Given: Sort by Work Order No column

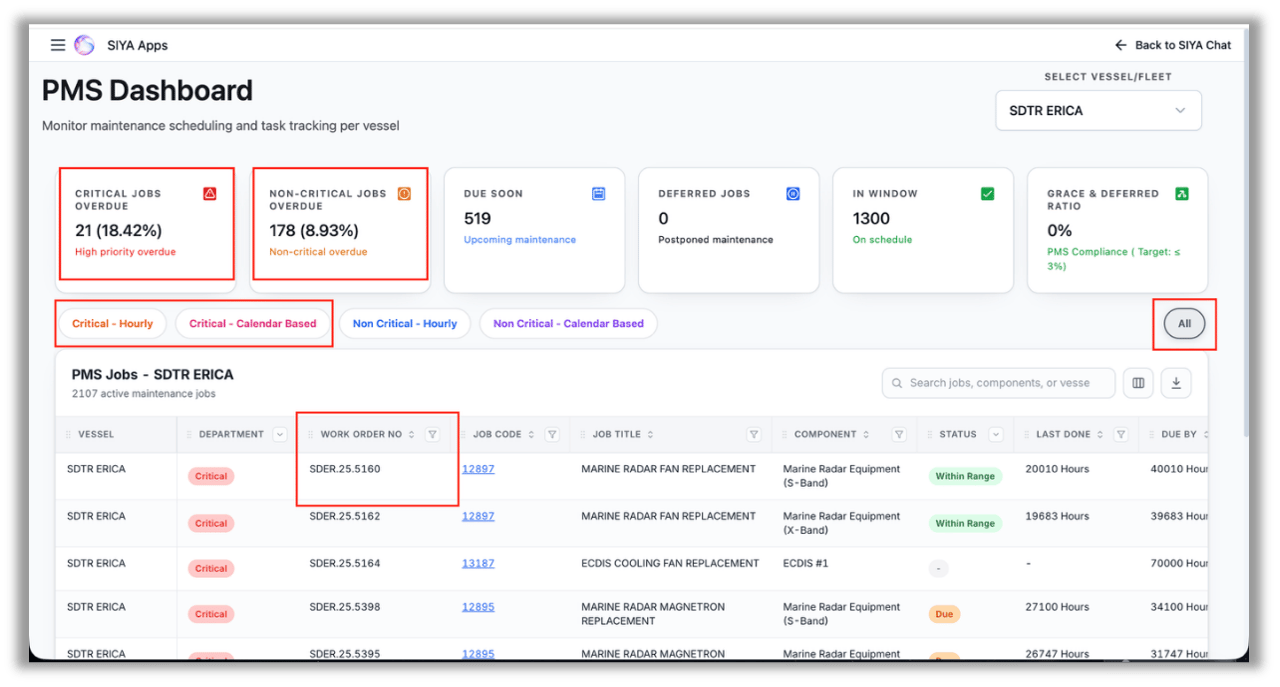Looking at the screenshot, I should pos(411,434).
